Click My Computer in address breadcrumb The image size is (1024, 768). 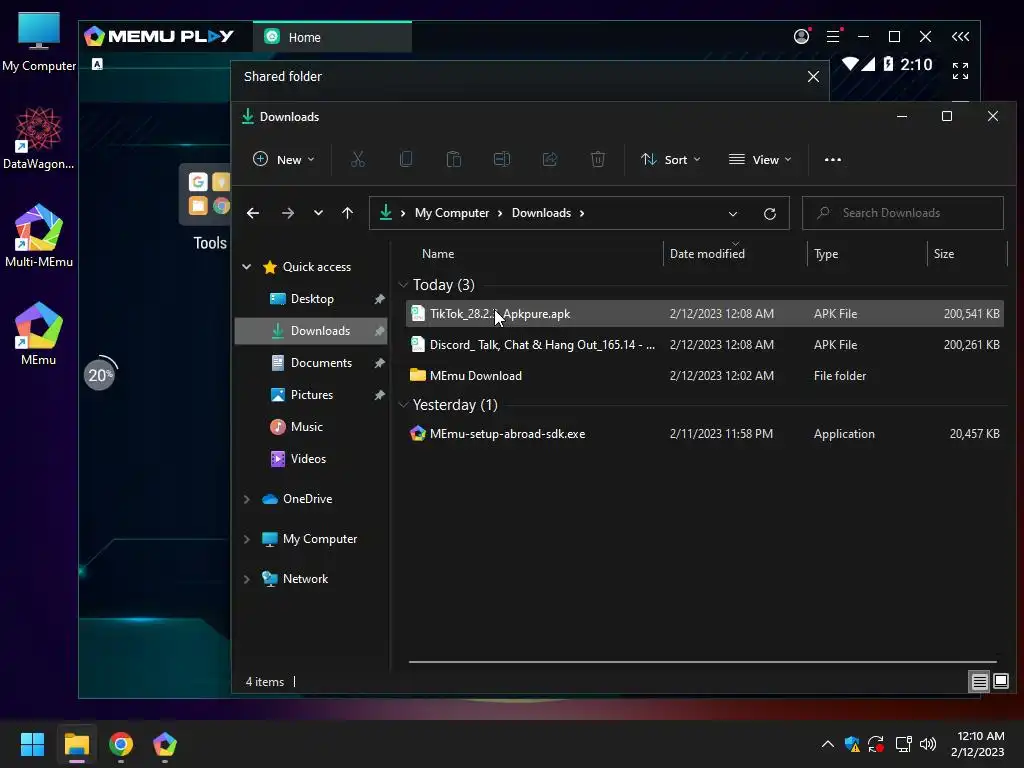[452, 213]
